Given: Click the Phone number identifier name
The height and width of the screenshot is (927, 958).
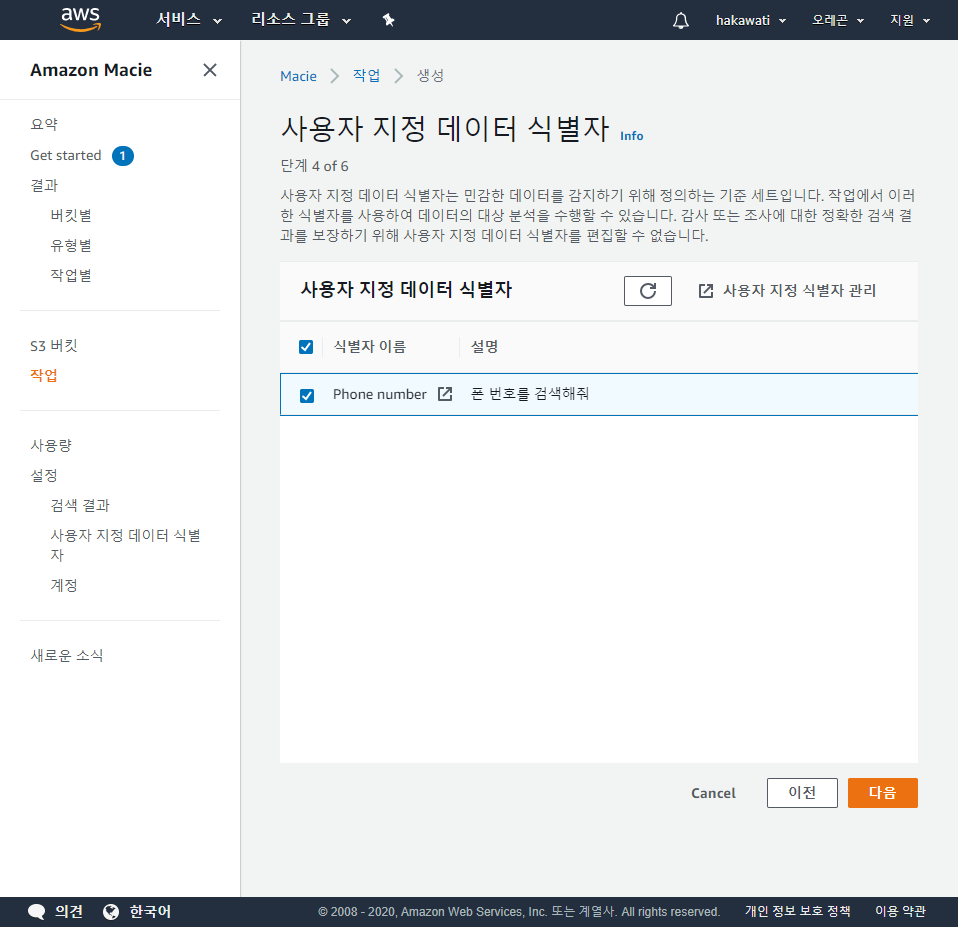Looking at the screenshot, I should tap(379, 395).
